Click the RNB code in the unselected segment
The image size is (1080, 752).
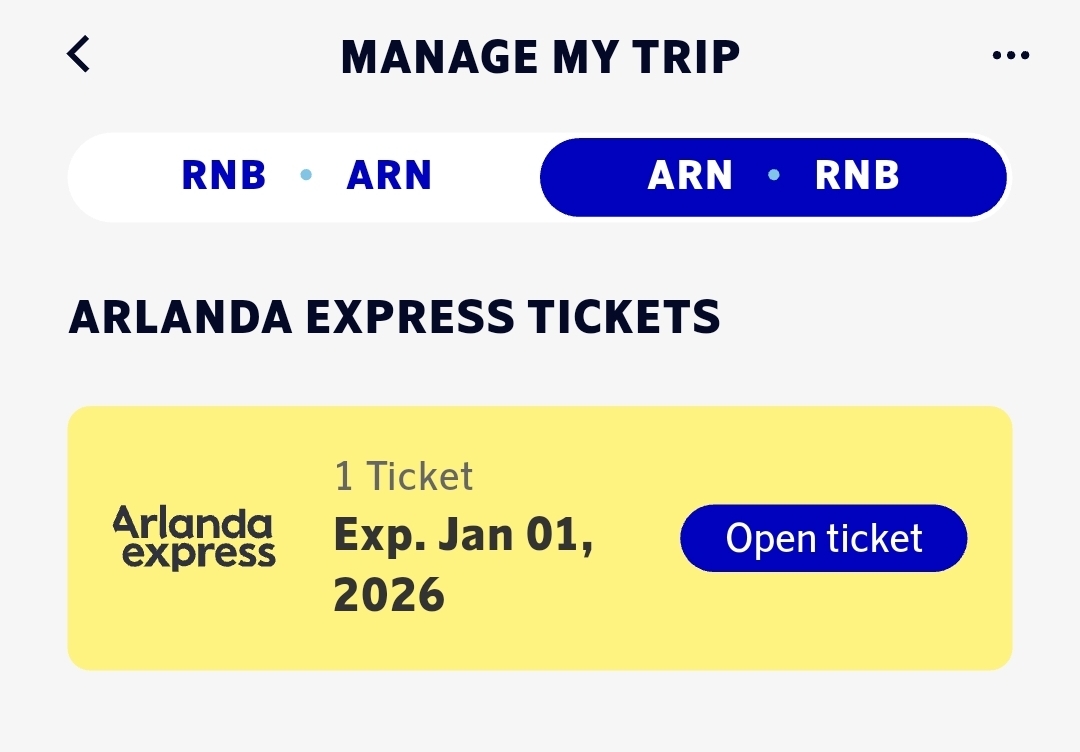point(224,176)
